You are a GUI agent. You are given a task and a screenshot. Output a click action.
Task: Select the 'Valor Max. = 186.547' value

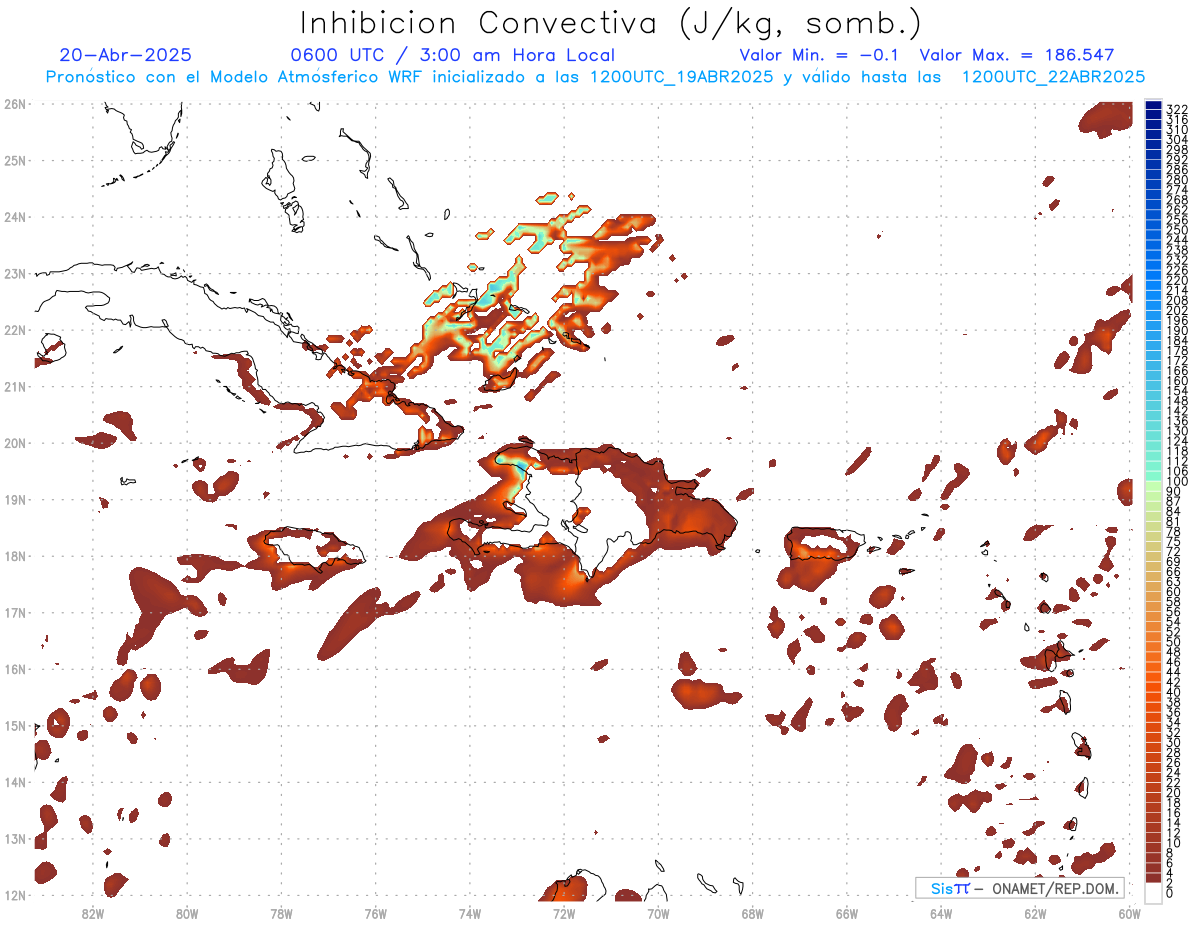1016,55
